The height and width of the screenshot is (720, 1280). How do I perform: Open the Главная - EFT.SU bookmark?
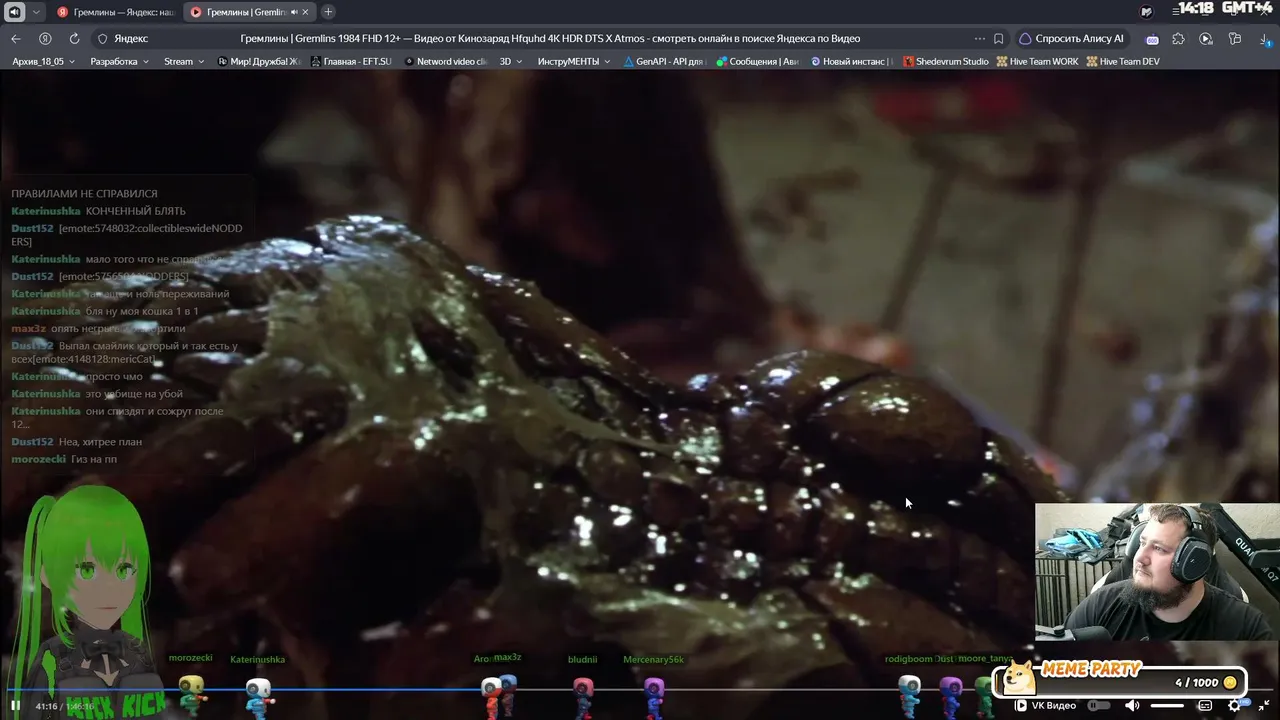pos(352,62)
